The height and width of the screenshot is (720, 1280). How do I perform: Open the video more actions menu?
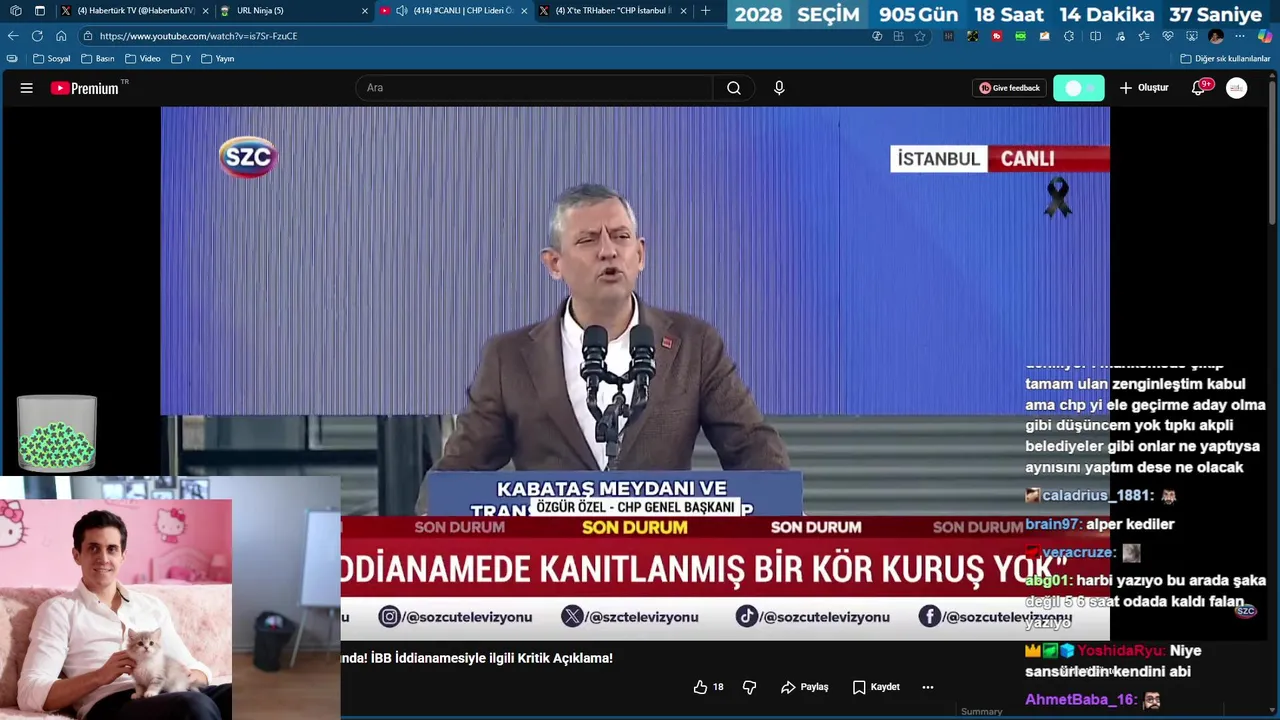click(x=928, y=687)
